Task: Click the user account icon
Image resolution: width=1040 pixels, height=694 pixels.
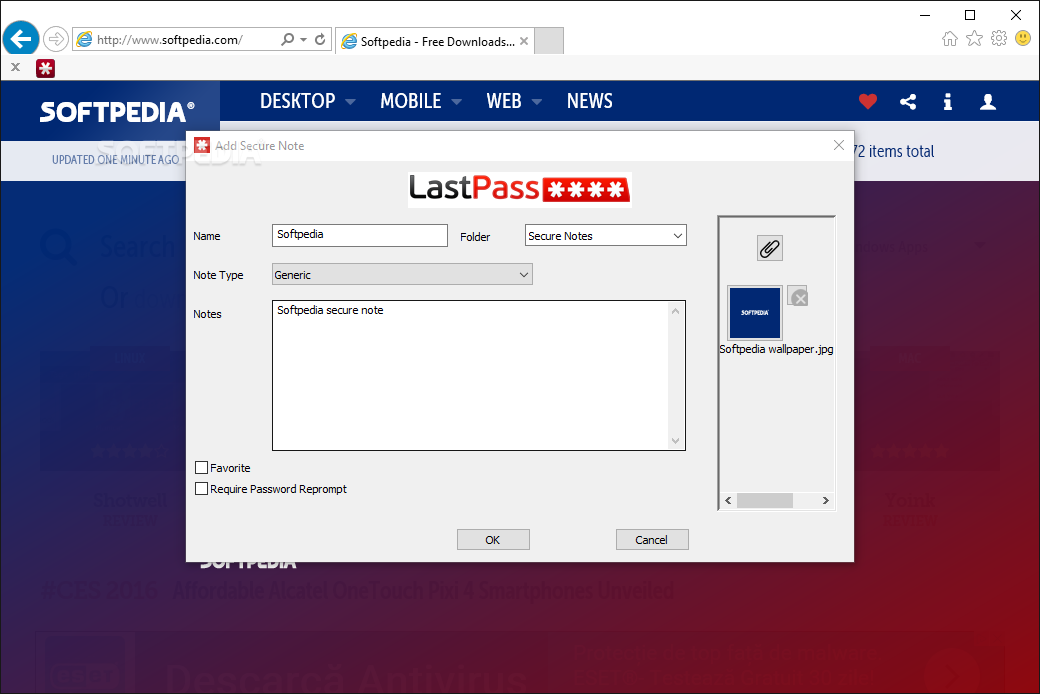Action: (988, 102)
